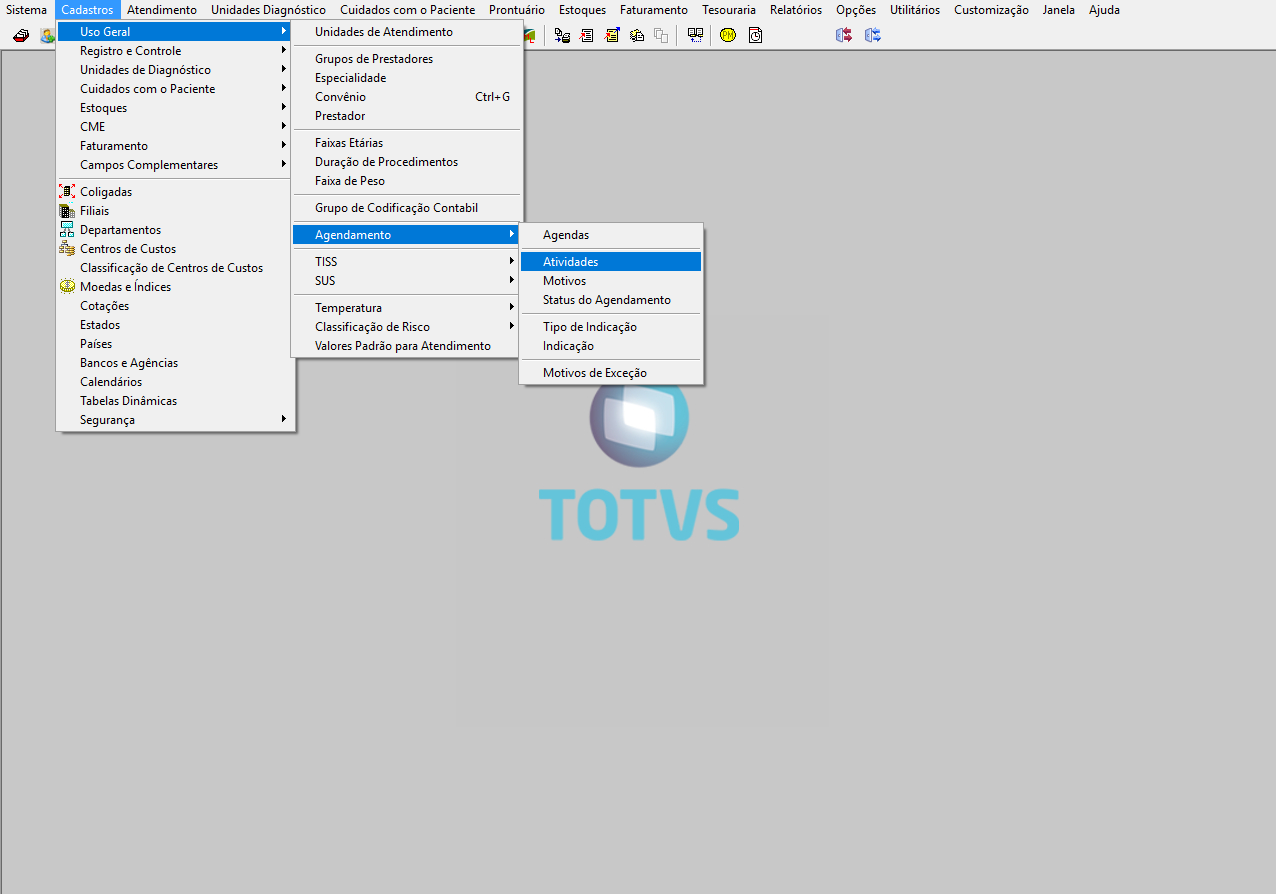The height and width of the screenshot is (894, 1276).
Task: Open Grupo de Codificação Contabil
Action: pos(406,208)
